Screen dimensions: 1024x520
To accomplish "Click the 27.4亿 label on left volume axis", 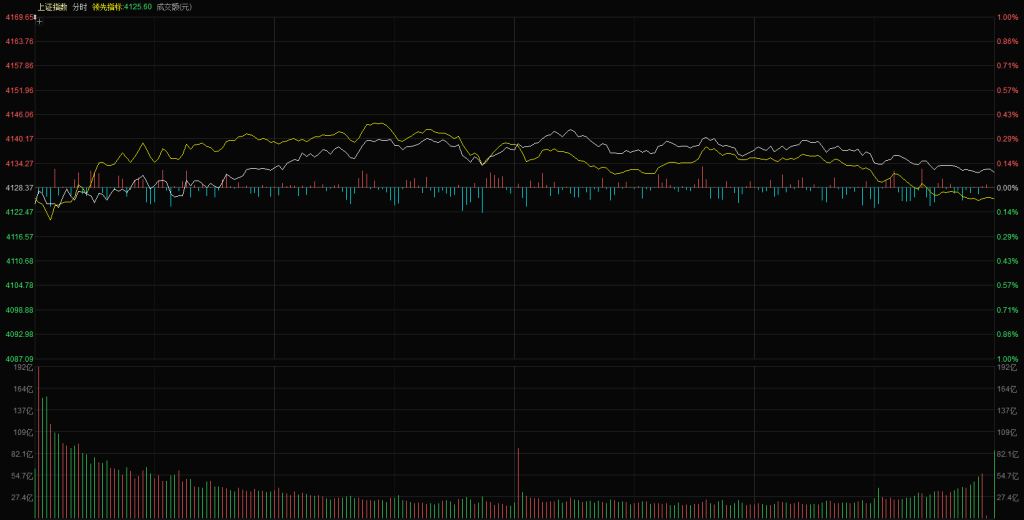I will tap(23, 497).
